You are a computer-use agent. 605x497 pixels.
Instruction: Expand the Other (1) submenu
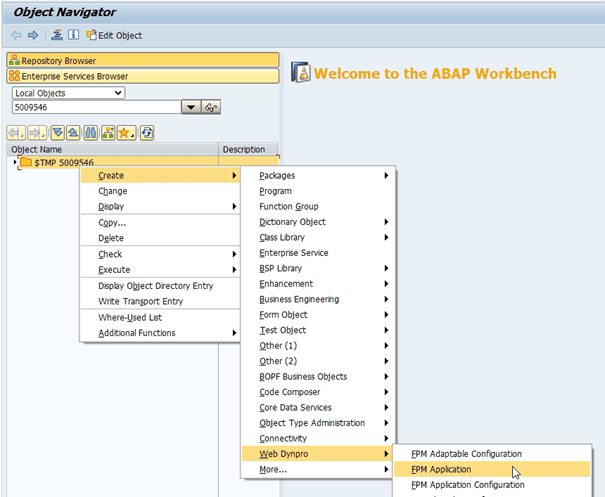tap(318, 346)
